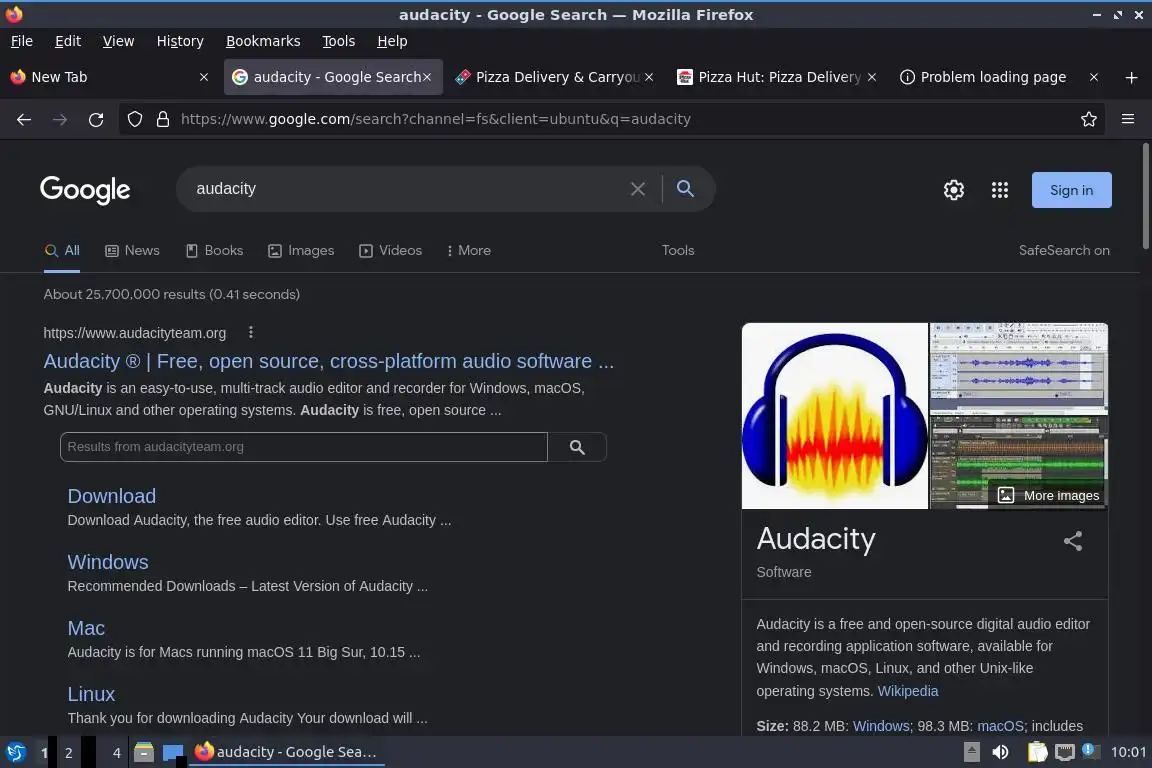Click the eject removable media tray icon
1152x768 pixels.
pos(971,752)
